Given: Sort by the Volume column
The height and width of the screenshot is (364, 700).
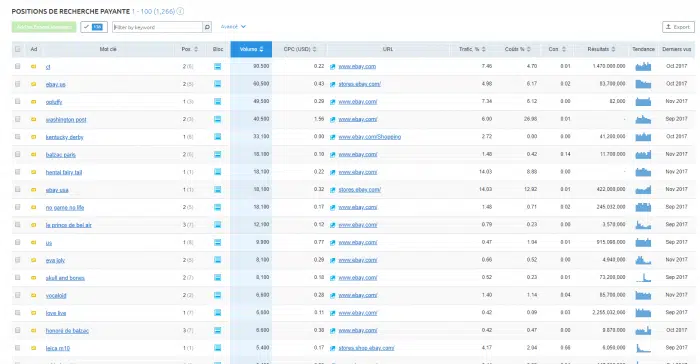Looking at the screenshot, I should coord(251,49).
